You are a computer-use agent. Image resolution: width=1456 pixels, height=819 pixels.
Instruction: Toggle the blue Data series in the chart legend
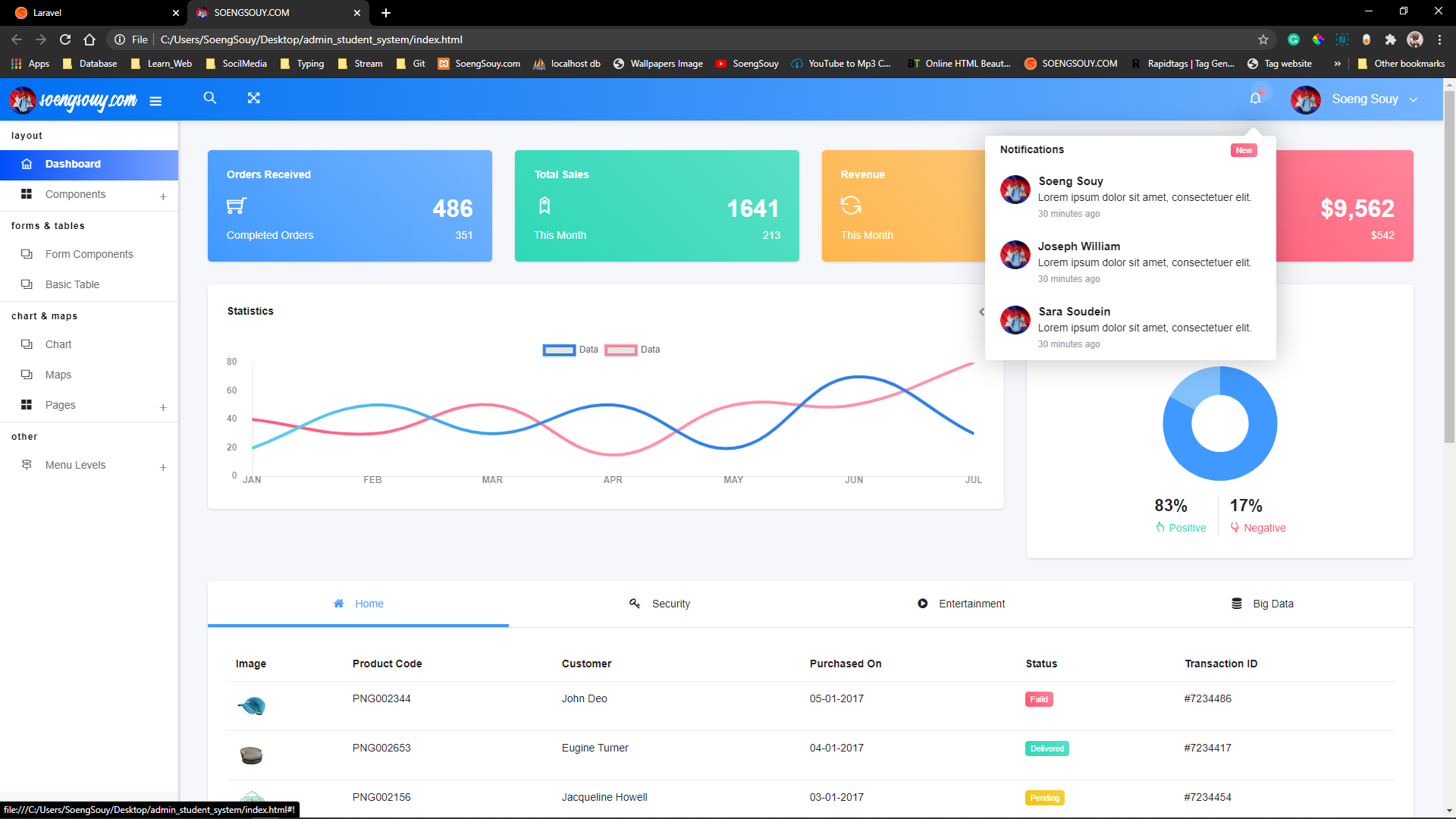[x=573, y=350]
